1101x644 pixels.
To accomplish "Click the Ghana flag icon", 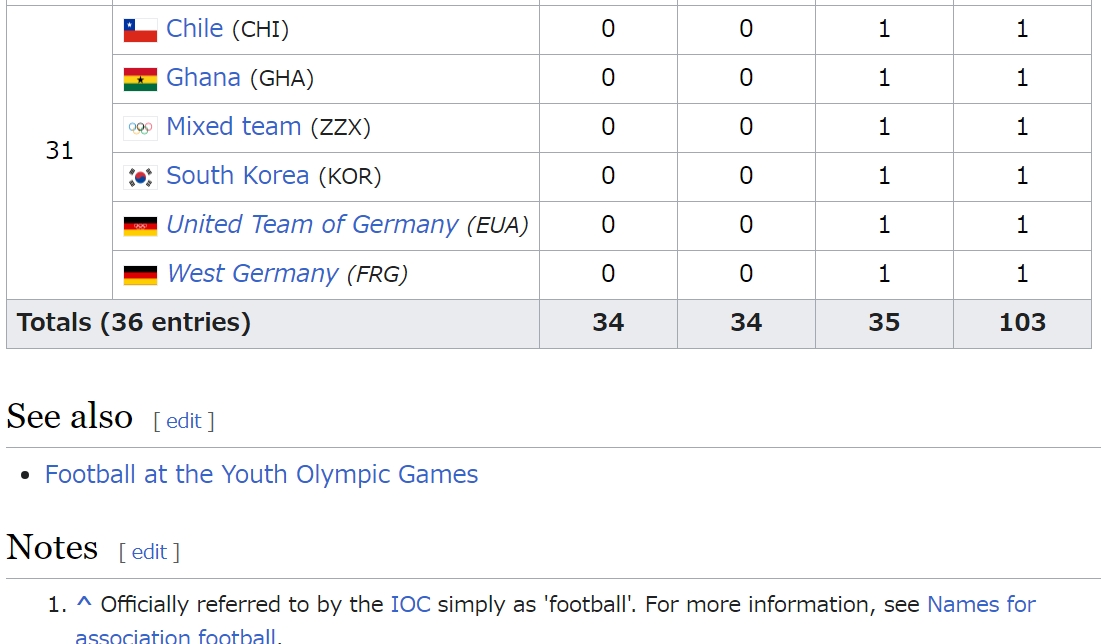I will (140, 79).
